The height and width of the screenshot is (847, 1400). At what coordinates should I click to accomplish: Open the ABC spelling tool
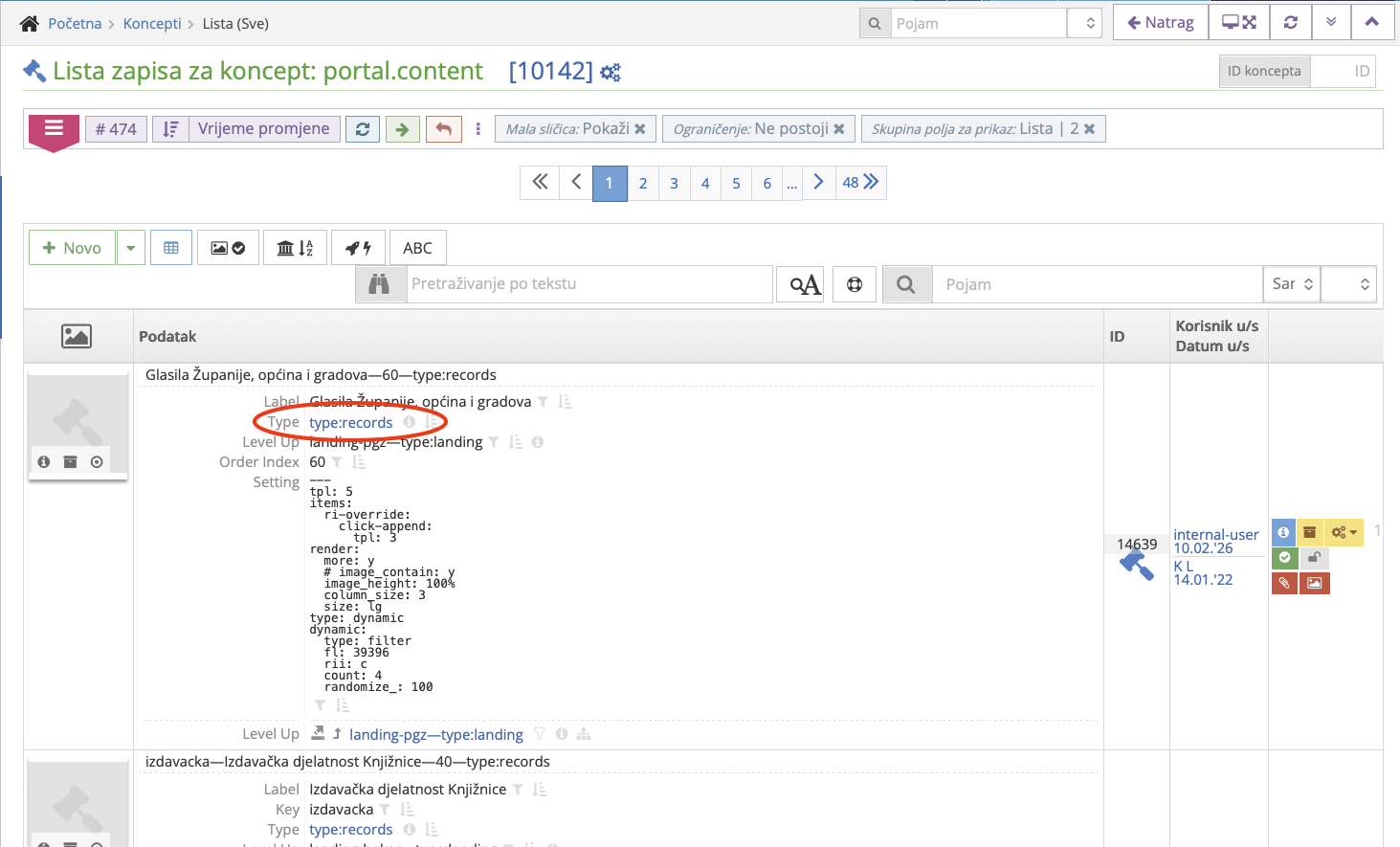coord(418,247)
